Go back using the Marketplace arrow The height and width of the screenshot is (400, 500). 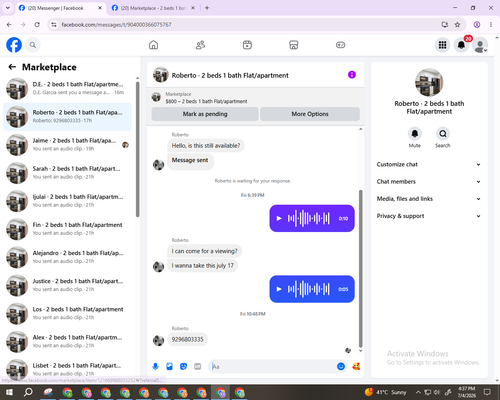12,67
